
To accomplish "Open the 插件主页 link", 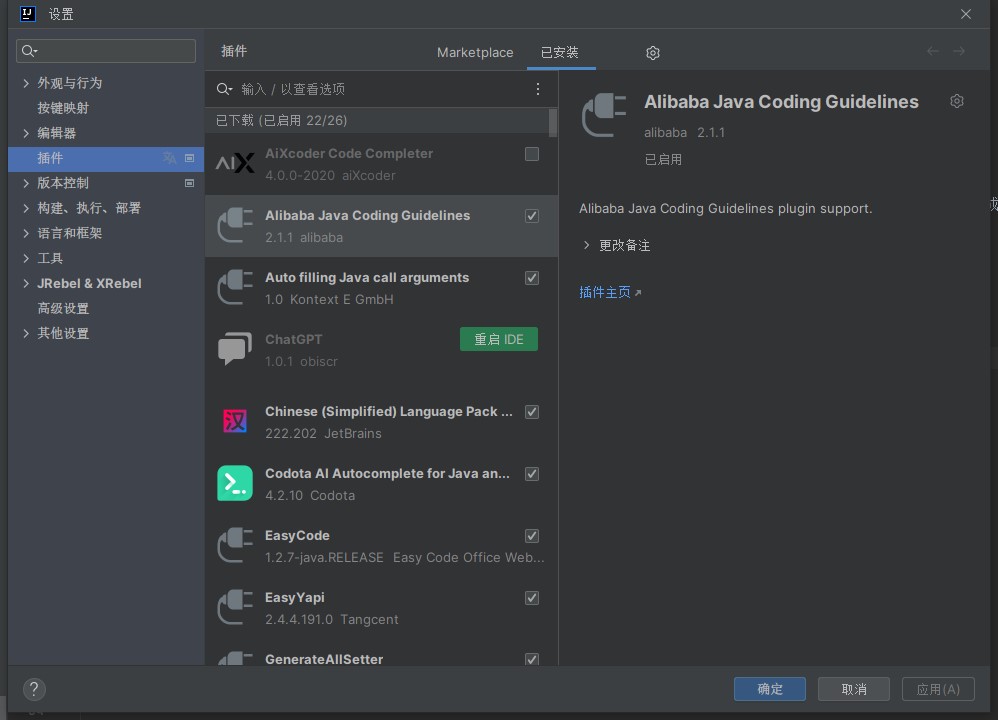I will pyautogui.click(x=610, y=292).
